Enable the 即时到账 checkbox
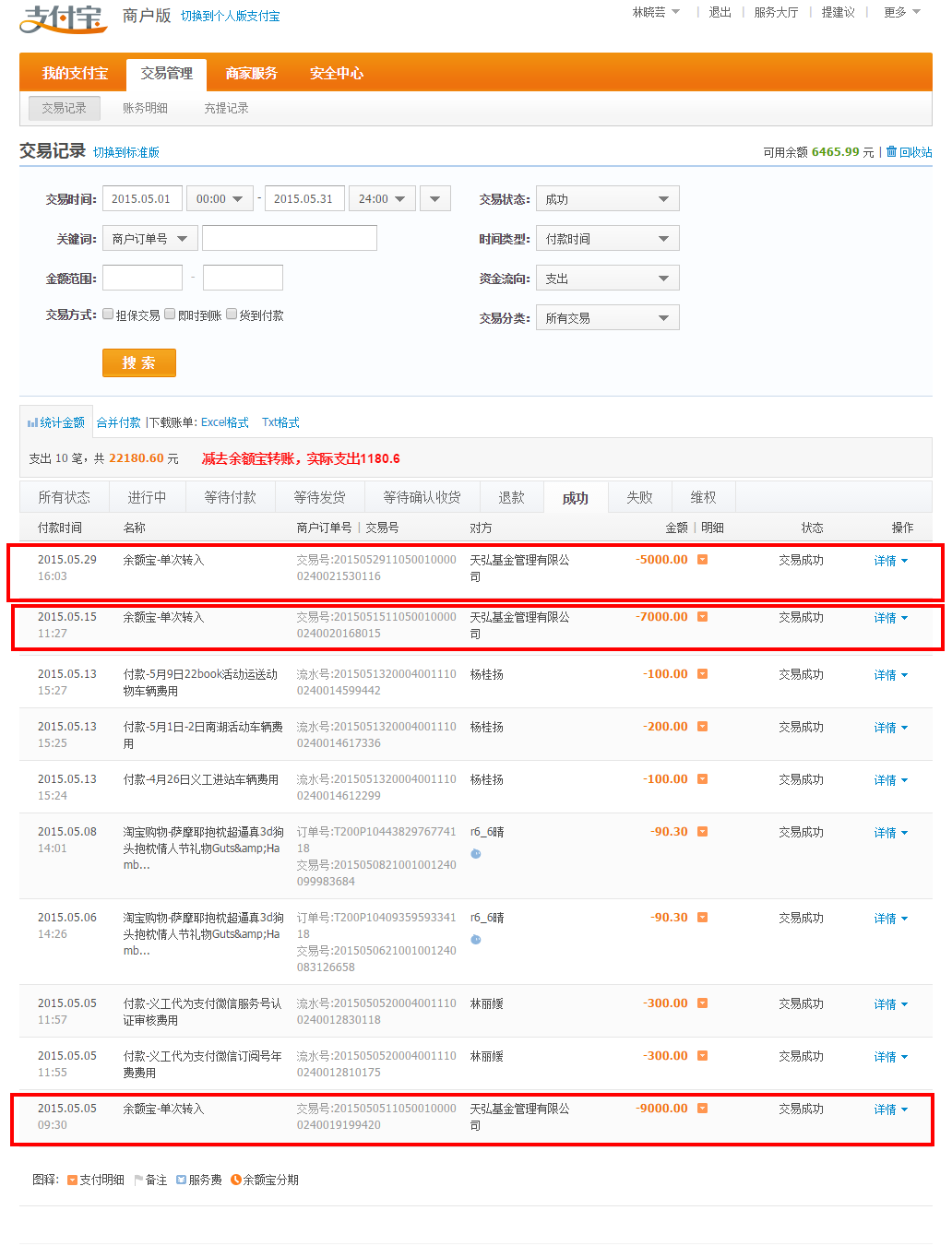Screen dimensions: 952x1246 (170, 314)
